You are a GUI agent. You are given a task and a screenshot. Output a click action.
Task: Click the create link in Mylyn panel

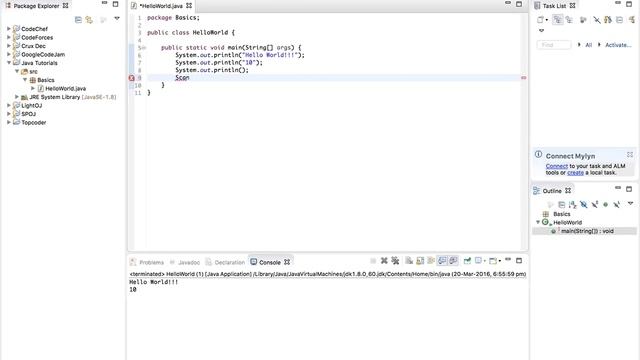(576, 173)
